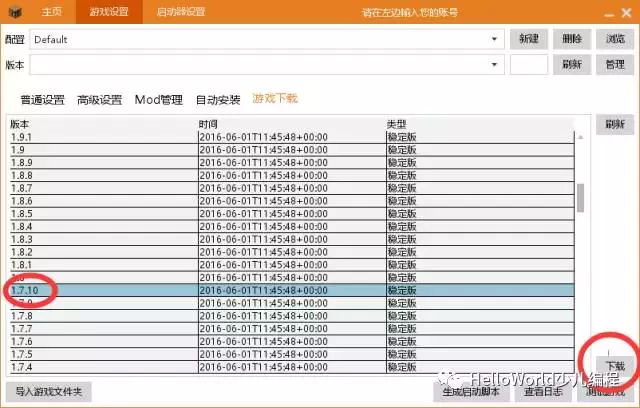Select version row 1.7.8
Image resolution: width=640 pixels, height=408 pixels.
click(292, 316)
